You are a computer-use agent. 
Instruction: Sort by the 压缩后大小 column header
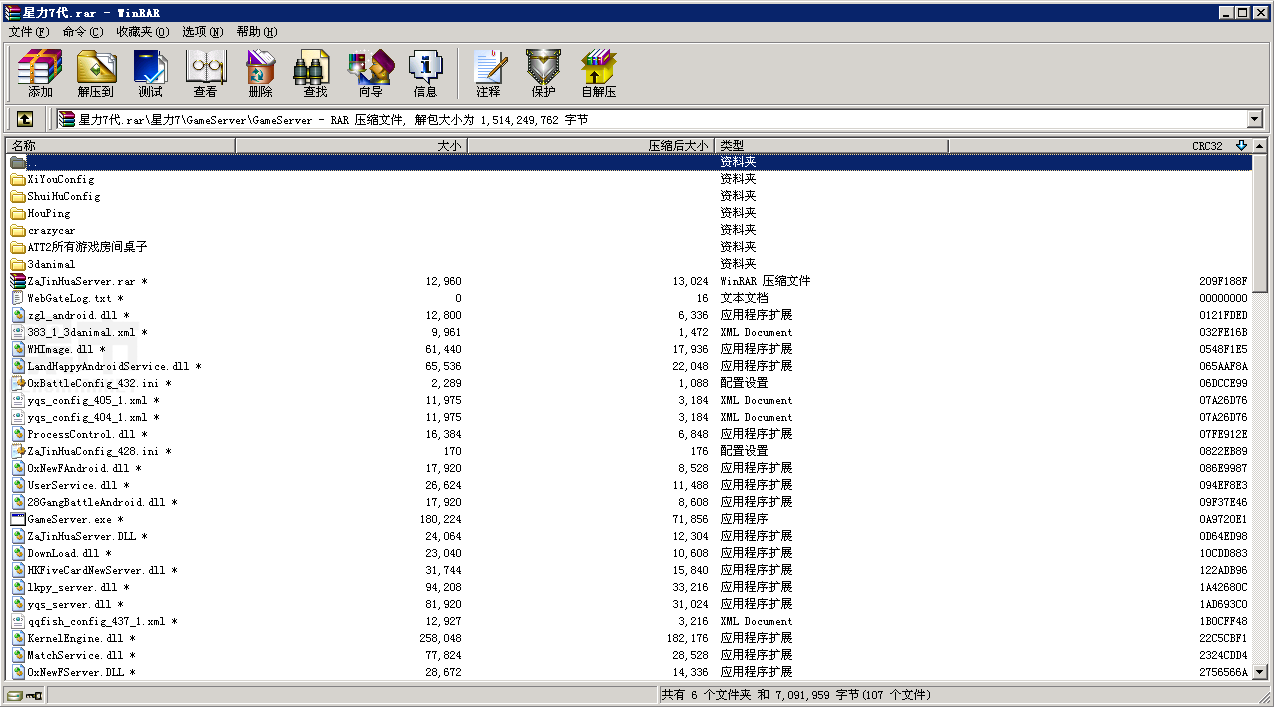[591, 146]
